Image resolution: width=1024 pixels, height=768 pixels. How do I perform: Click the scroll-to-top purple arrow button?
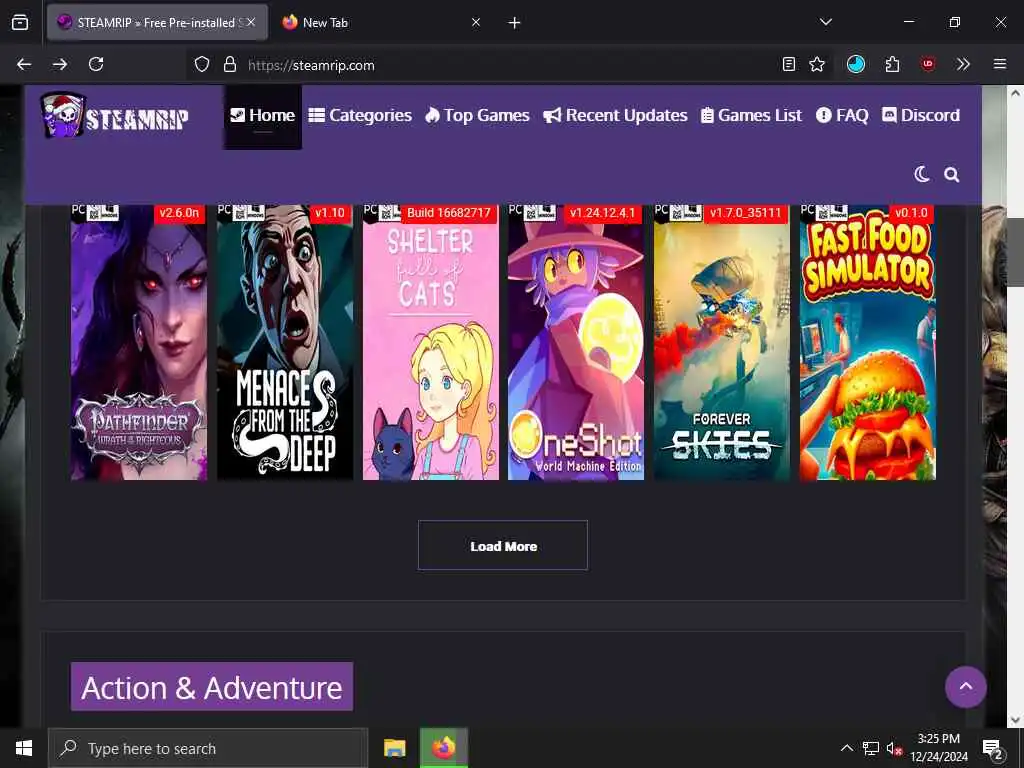click(x=965, y=687)
